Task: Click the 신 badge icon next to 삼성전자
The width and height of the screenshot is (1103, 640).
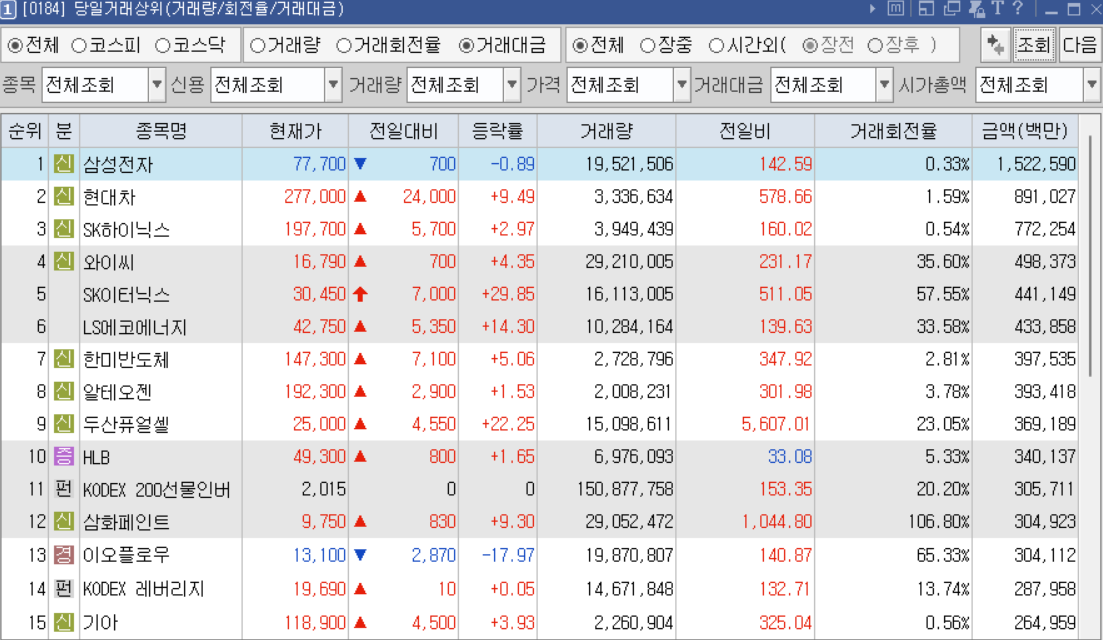Action: (x=63, y=164)
